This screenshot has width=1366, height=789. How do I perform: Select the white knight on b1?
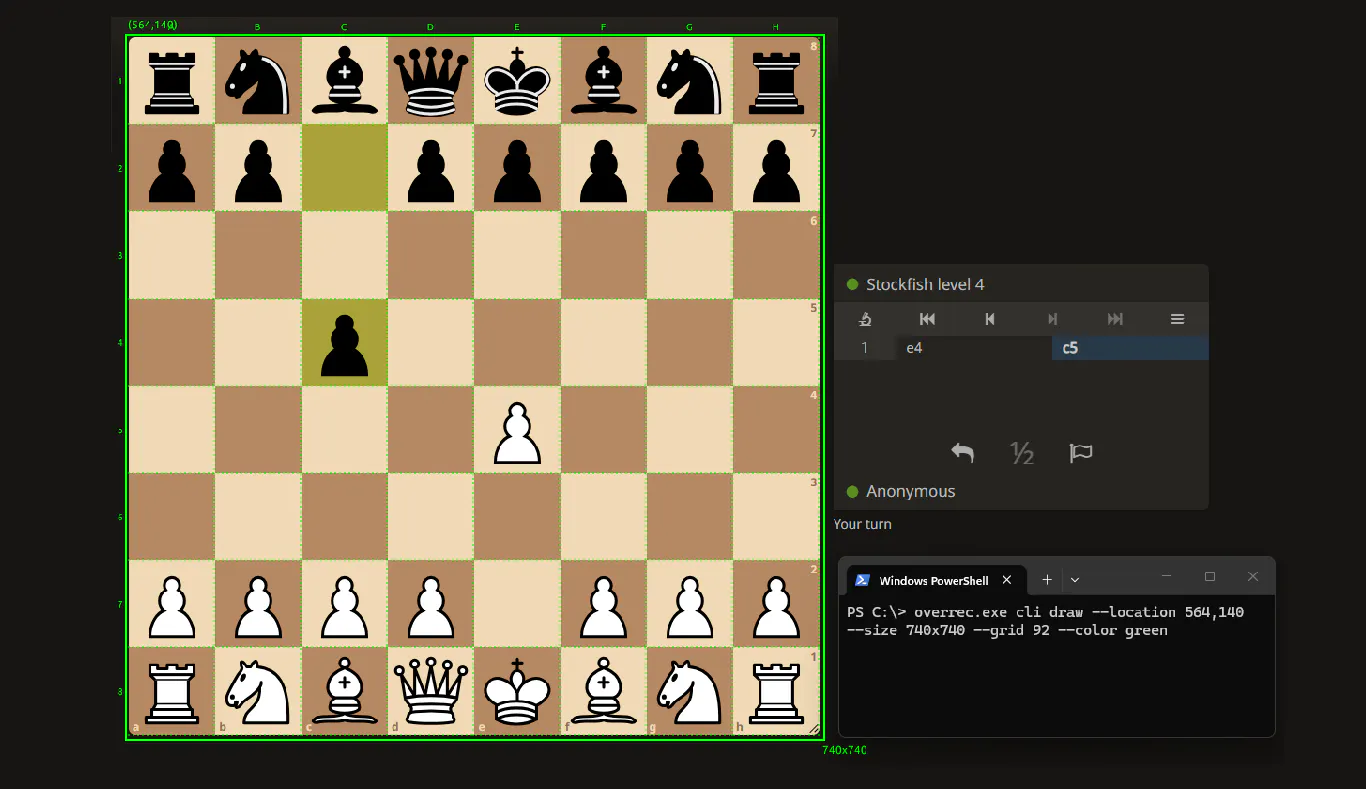(258, 692)
